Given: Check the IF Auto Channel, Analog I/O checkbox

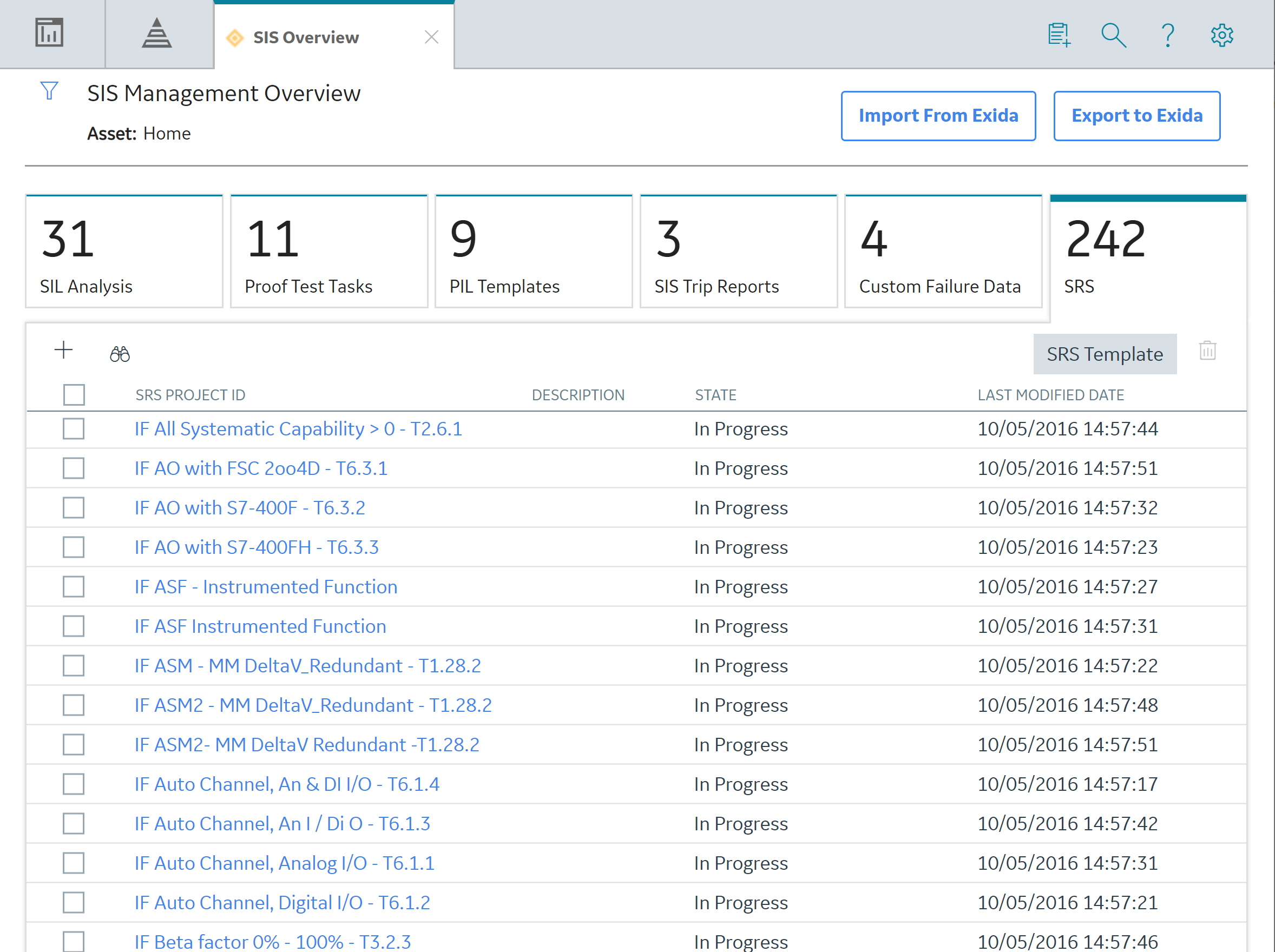Looking at the screenshot, I should point(74,863).
